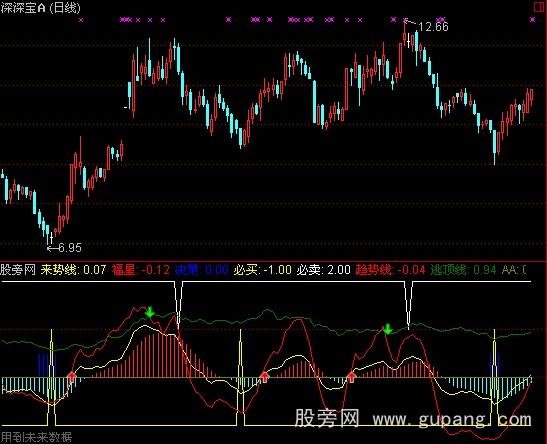This screenshot has width=547, height=444.
Task: Click the 股旁网 indicator name
Action: point(18,270)
